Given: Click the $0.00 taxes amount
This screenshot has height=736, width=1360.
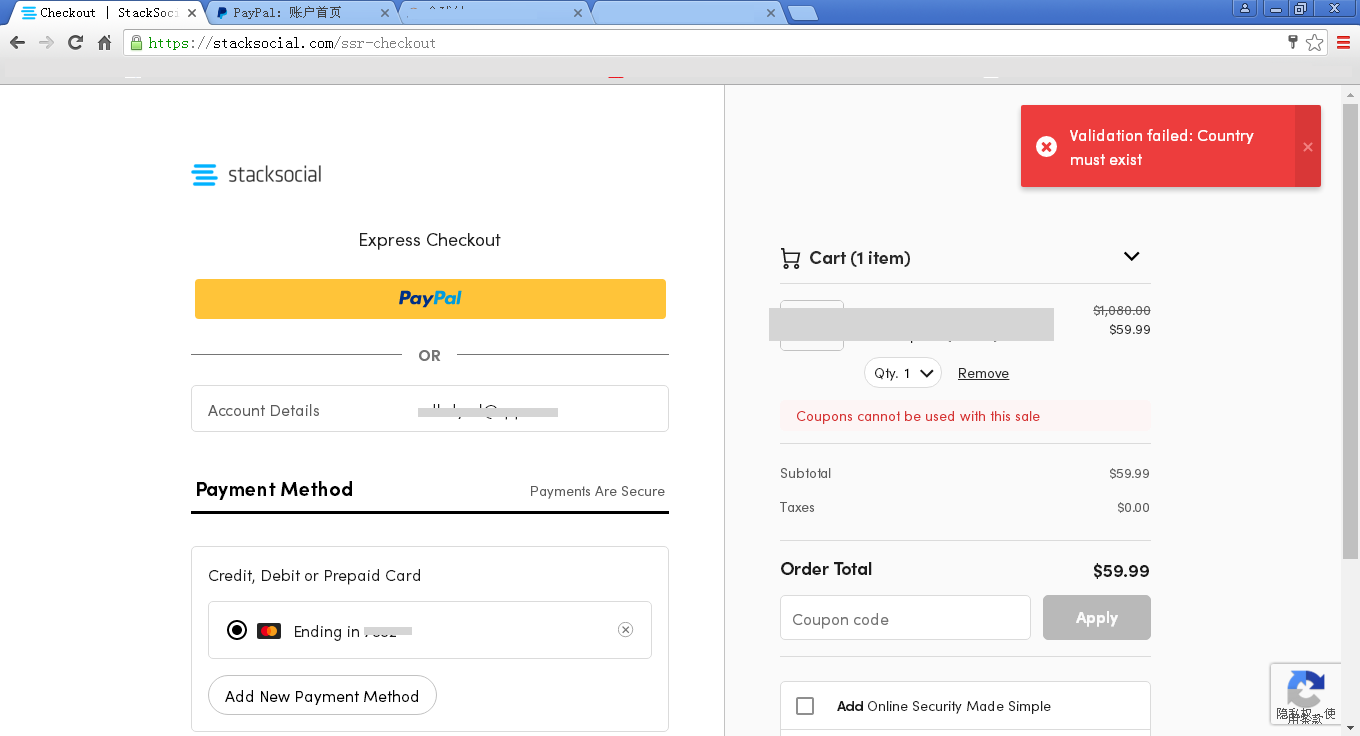Looking at the screenshot, I should click(1133, 507).
